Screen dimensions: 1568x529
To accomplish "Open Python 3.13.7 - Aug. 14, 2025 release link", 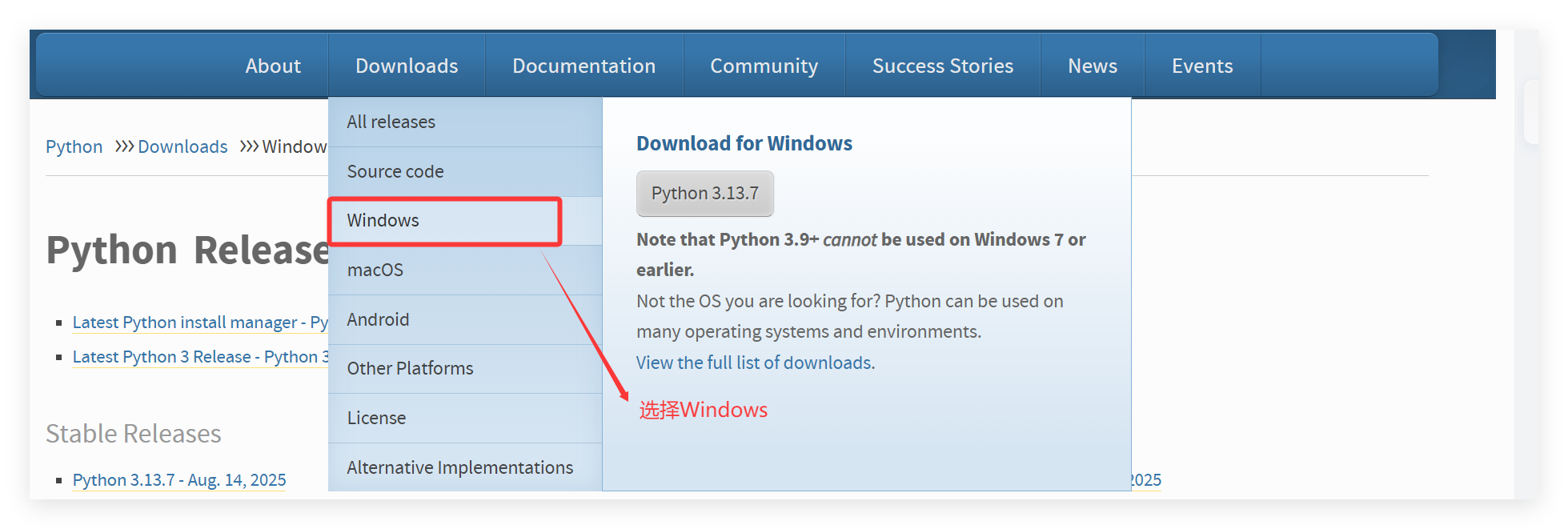I will (179, 480).
